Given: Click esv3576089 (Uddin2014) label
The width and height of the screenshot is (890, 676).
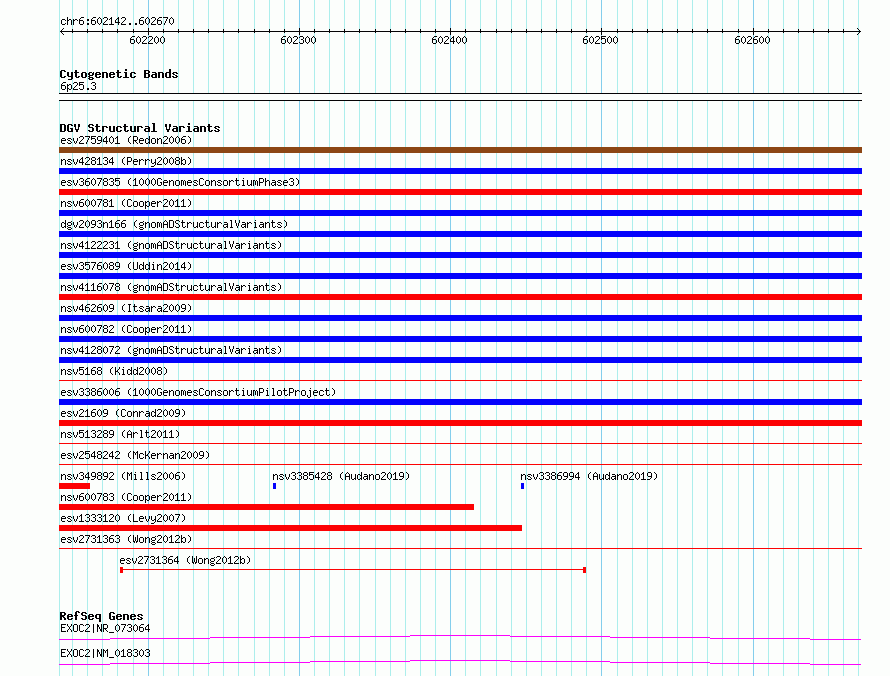Looking at the screenshot, I should [126, 266].
